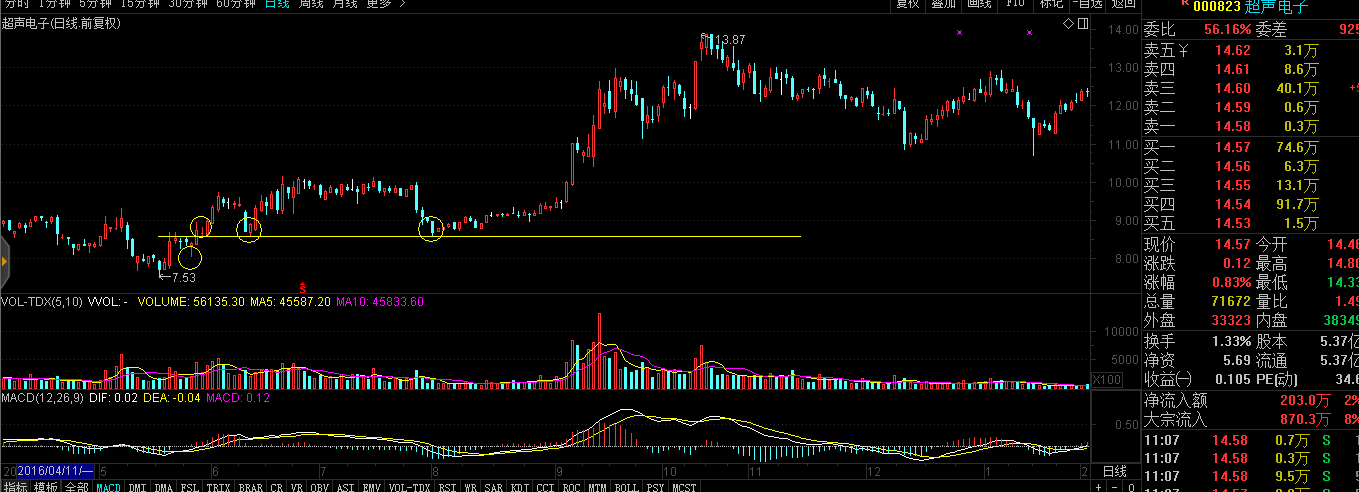Click the 超声电子(日线 前复权) chart title
The height and width of the screenshot is (492, 1359).
click(60, 23)
